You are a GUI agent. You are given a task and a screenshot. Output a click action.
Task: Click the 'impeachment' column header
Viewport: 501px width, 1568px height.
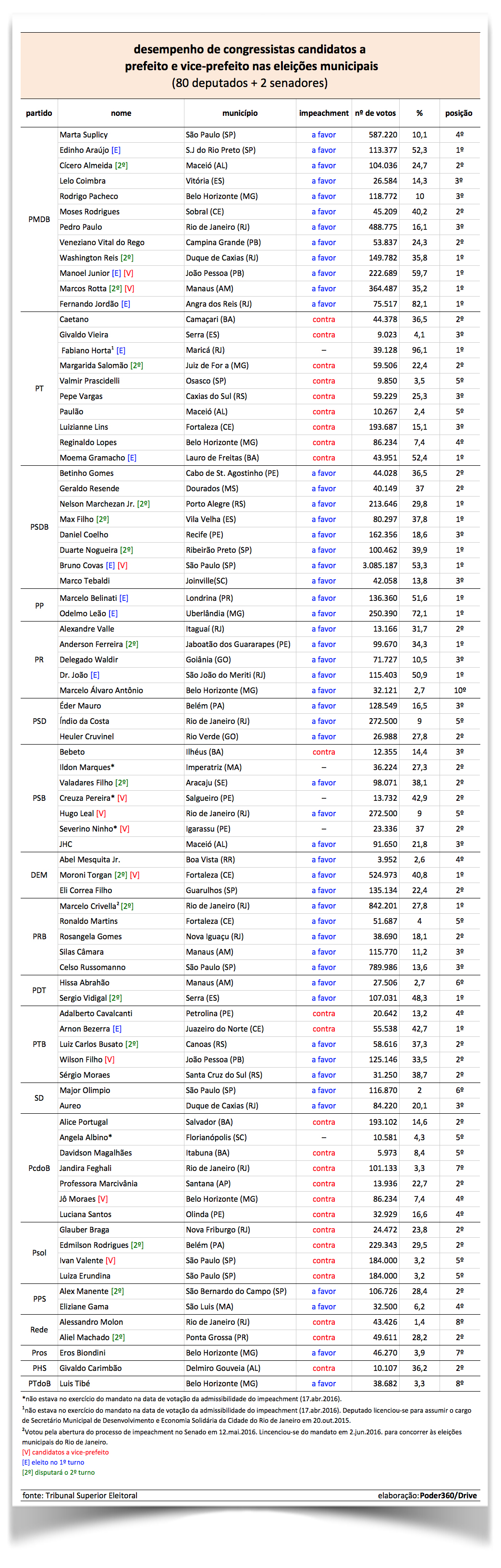323,113
